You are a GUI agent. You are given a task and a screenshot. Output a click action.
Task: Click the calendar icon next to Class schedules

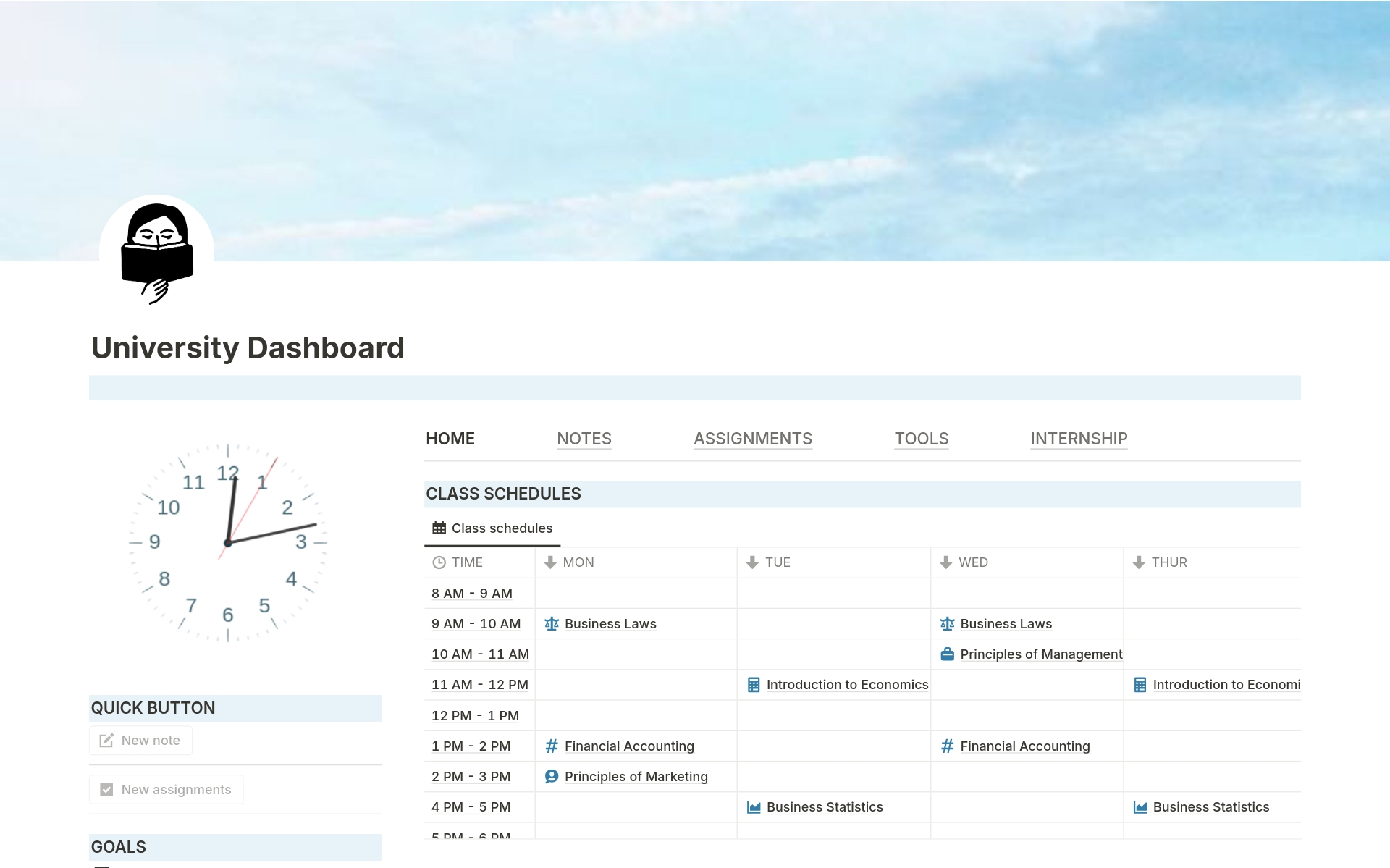pyautogui.click(x=438, y=527)
